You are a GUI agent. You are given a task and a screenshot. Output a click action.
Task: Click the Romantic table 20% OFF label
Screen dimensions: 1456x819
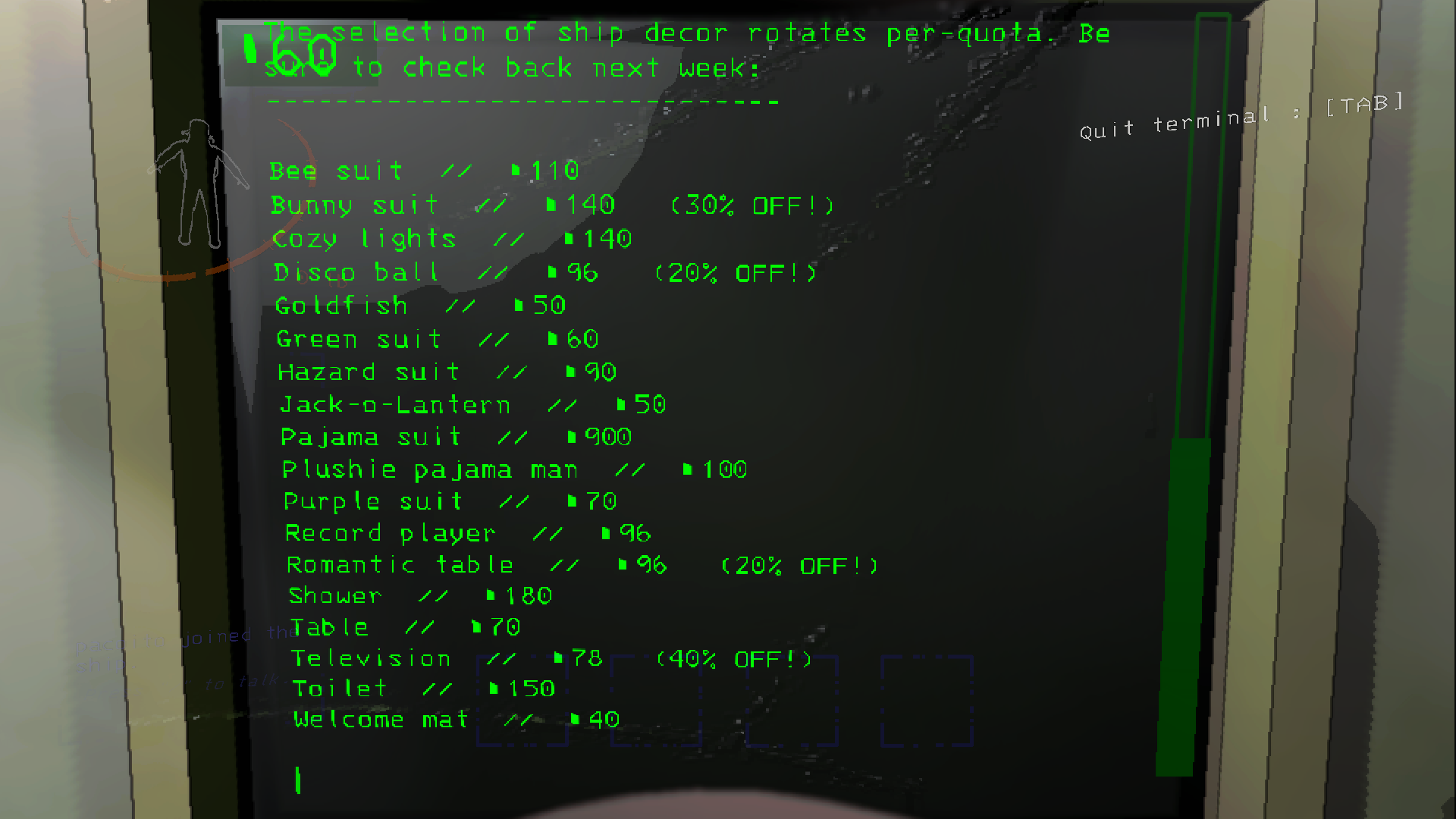tap(799, 566)
